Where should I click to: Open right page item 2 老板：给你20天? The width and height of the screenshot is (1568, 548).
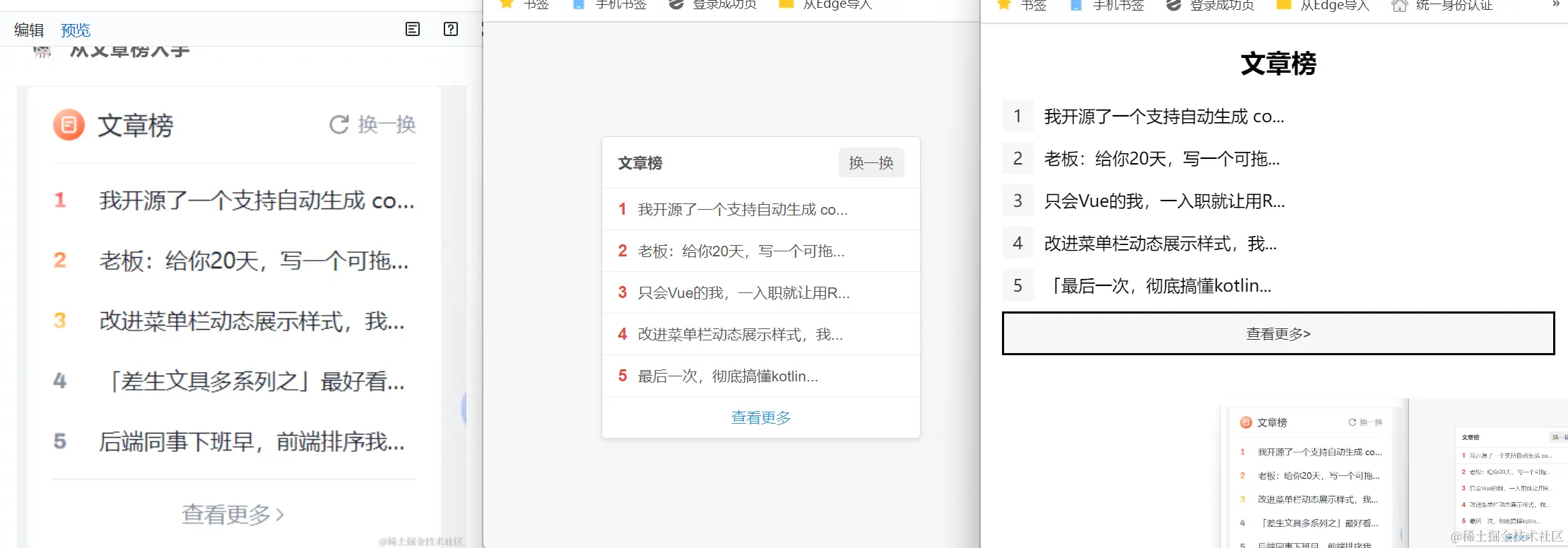pos(1162,158)
